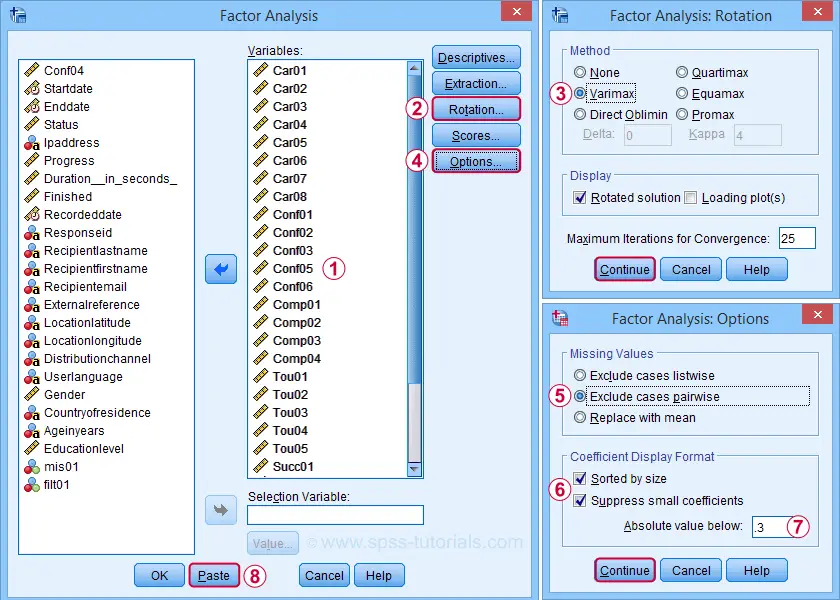The height and width of the screenshot is (600, 840).
Task: Click the date icon beside Startdate
Action: point(32,88)
